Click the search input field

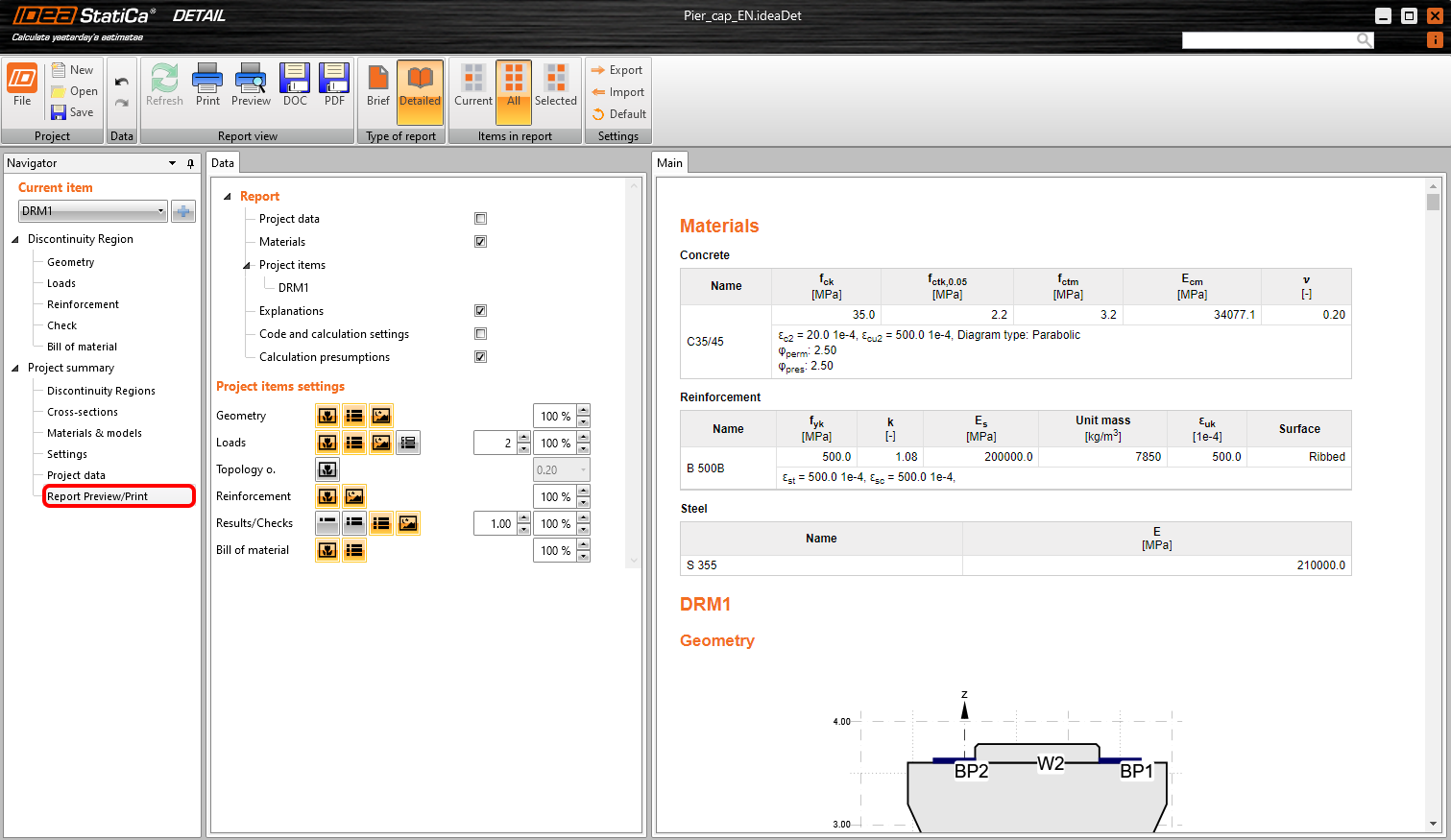[x=1268, y=39]
